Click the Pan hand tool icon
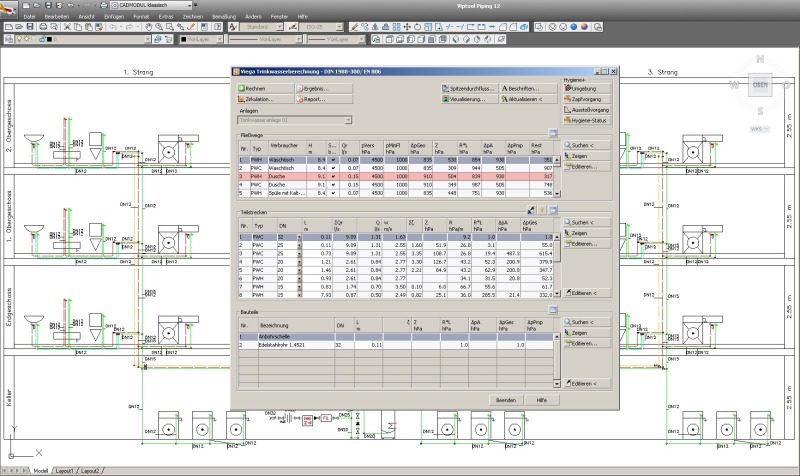Viewport: 800px width, 476px height. [x=148, y=27]
